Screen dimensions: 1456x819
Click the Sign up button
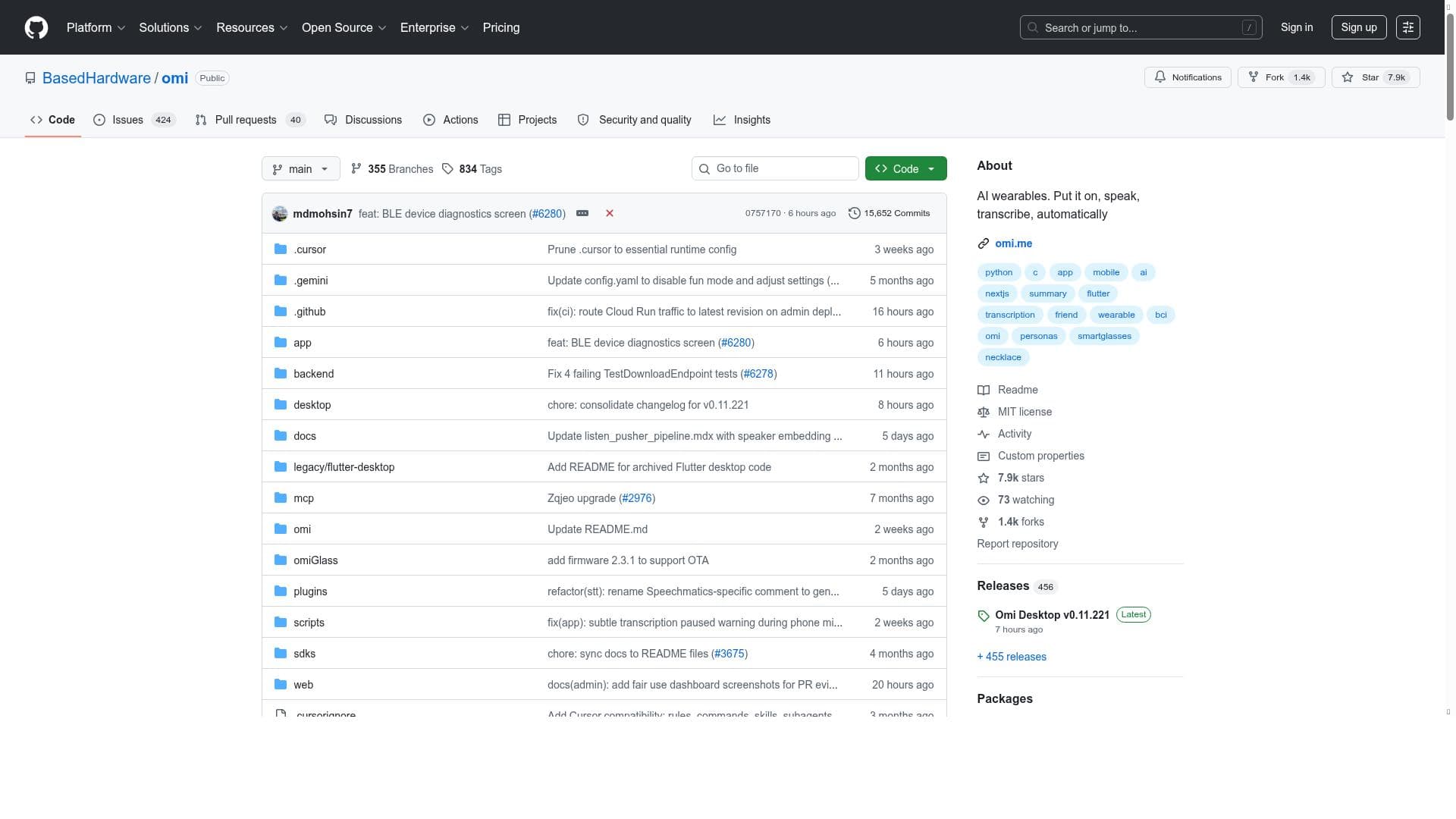pyautogui.click(x=1359, y=27)
